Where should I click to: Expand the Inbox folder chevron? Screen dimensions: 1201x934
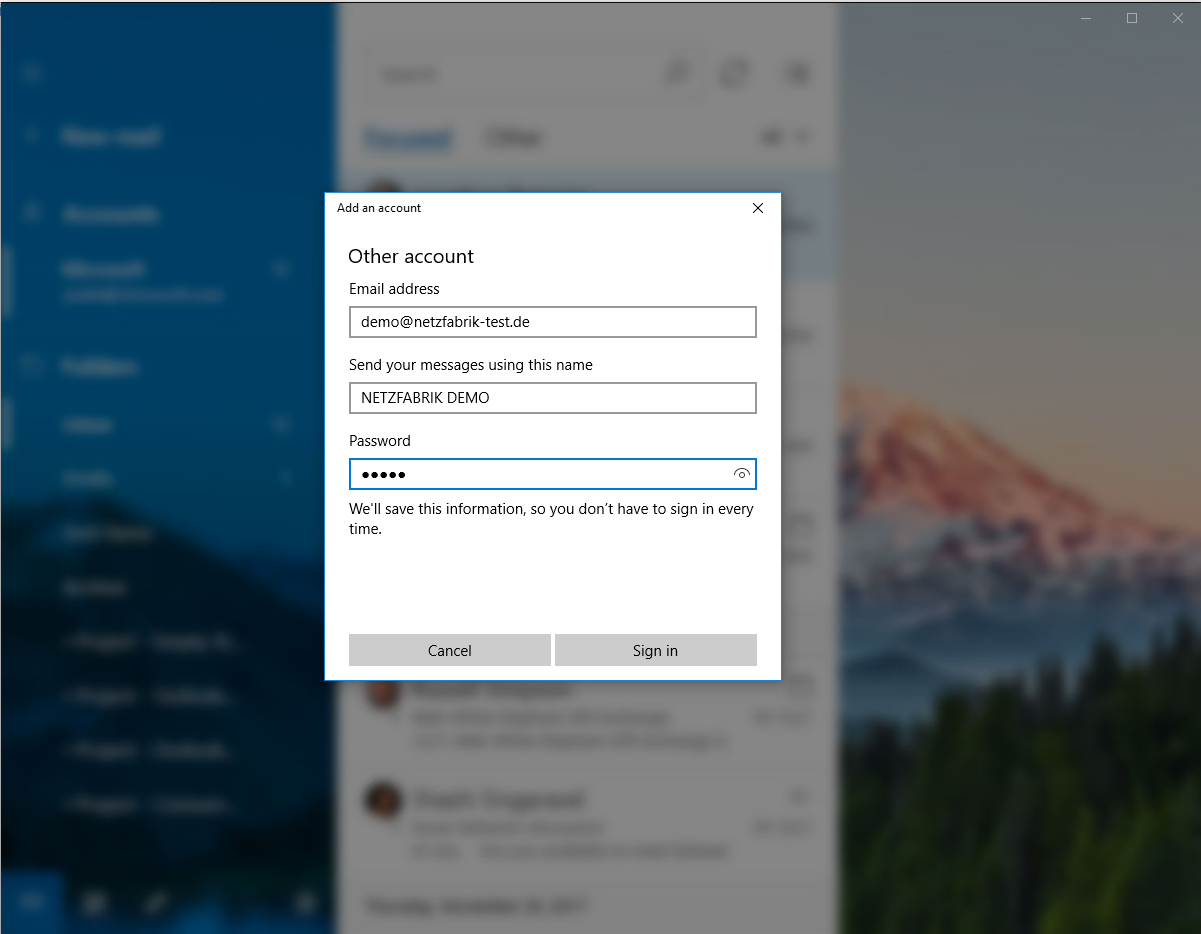(x=281, y=424)
